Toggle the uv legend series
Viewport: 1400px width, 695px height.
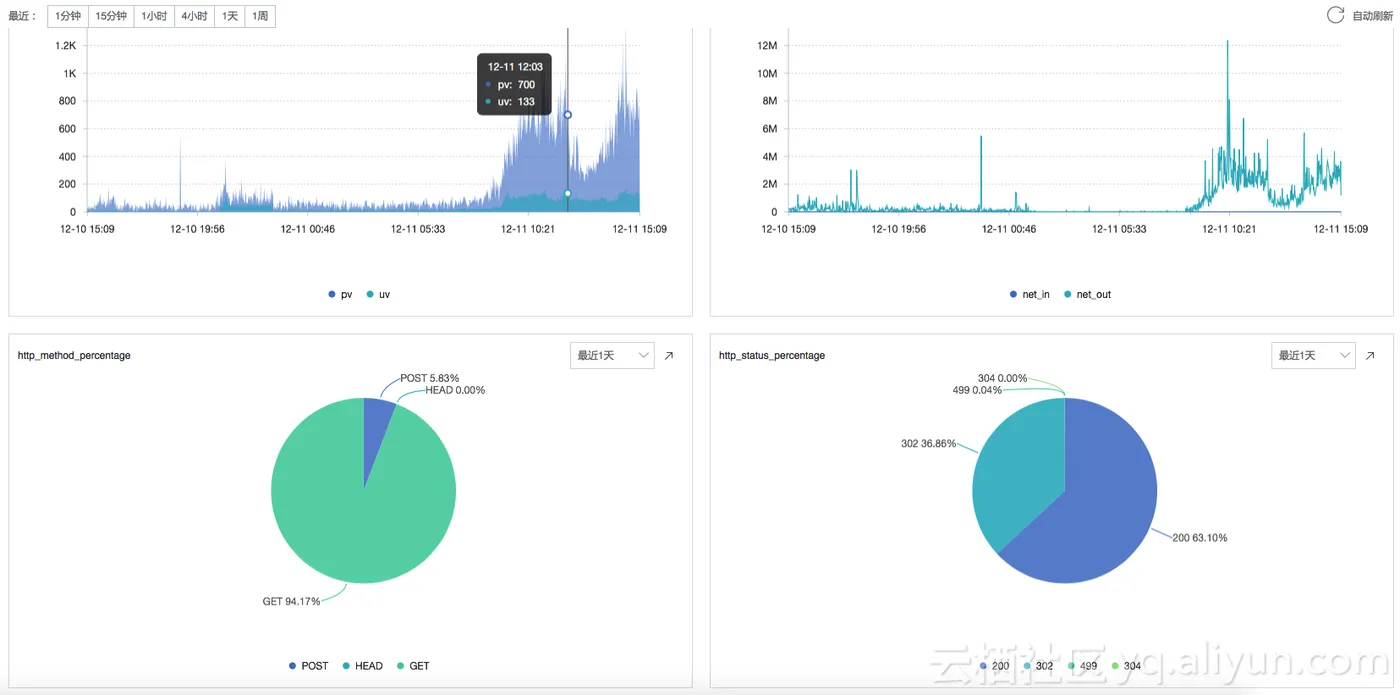click(x=378, y=295)
